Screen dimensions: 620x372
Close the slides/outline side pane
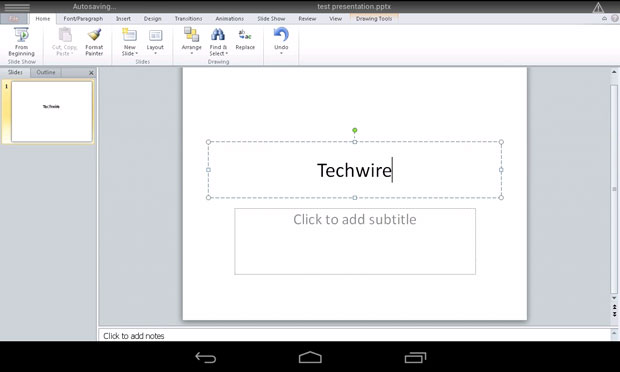pos(91,73)
